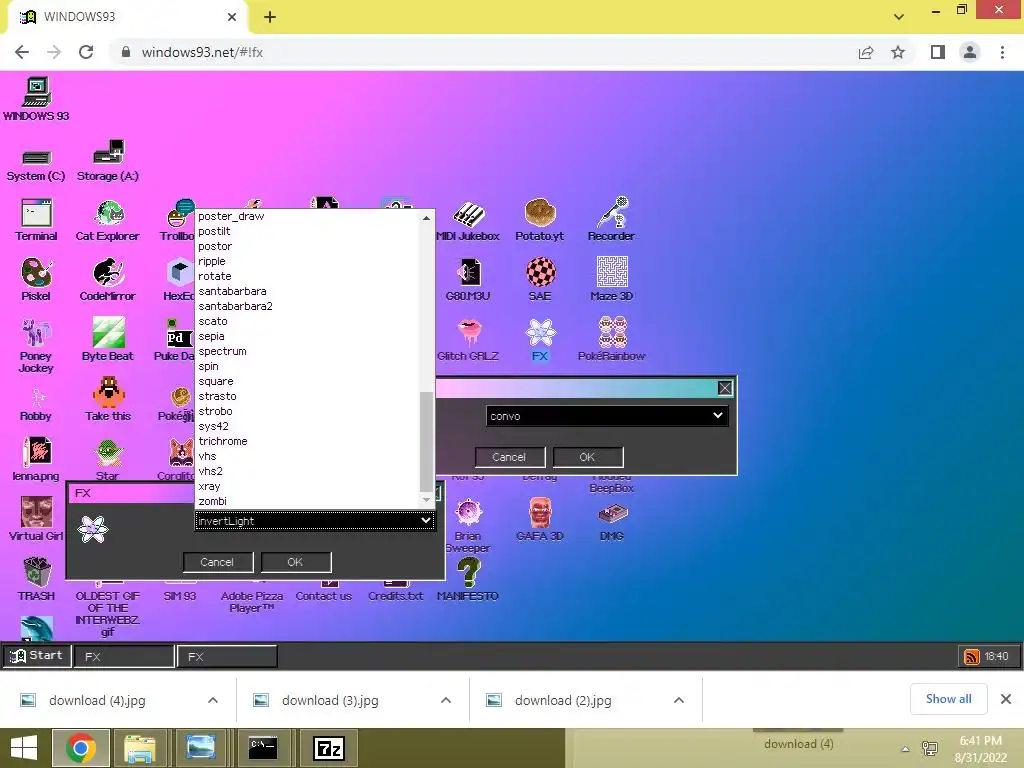Open new browser tab

tap(270, 17)
